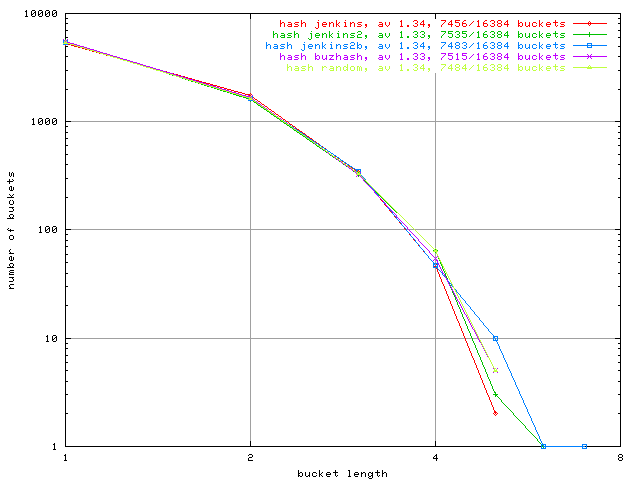Screen dimensions: 640x480
Task: Click the 10000 y-axis tick label
Action: (41, 14)
